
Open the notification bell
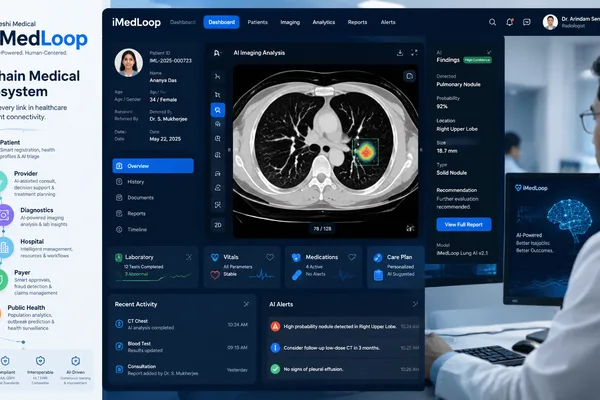point(510,22)
